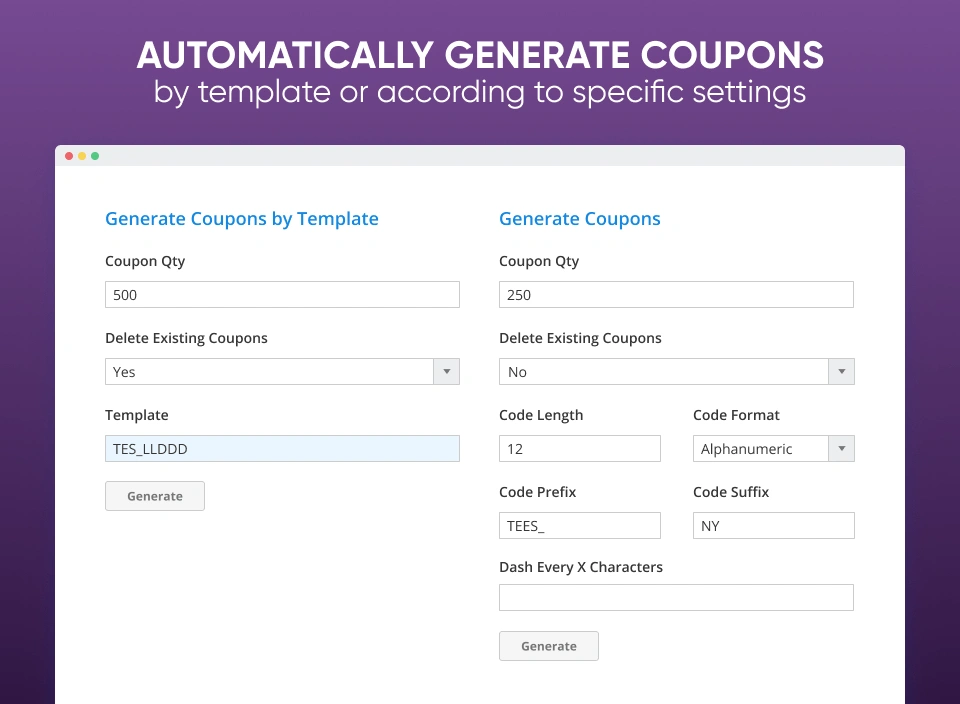
Task: Click the Generate button under the Template field
Action: click(x=154, y=495)
